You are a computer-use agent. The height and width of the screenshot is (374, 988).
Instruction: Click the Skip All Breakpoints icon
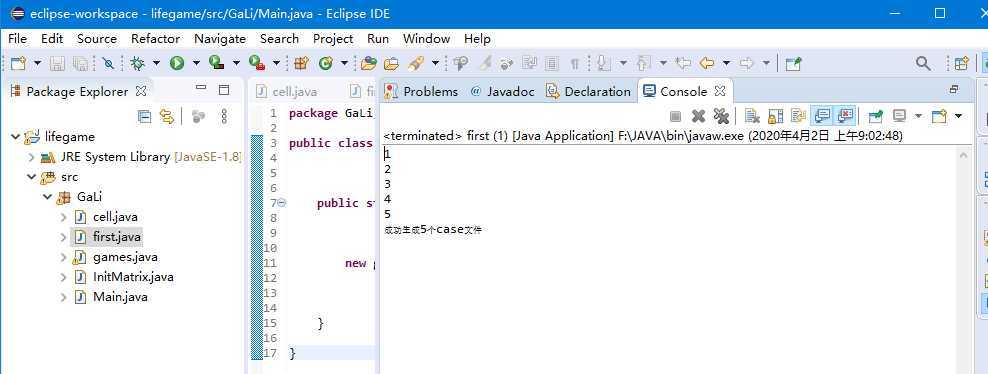coord(108,63)
